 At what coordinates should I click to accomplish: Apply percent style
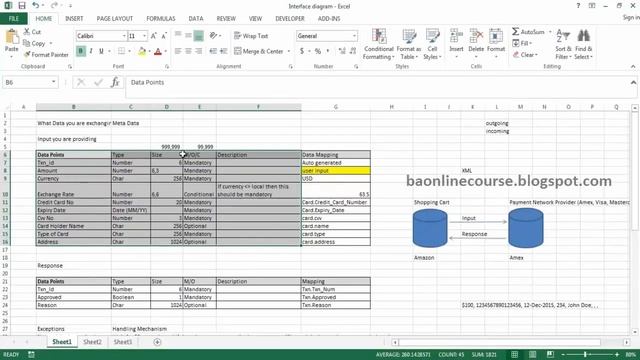318,51
